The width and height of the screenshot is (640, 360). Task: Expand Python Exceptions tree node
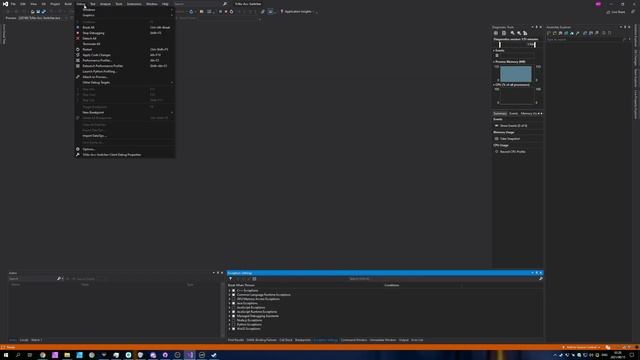229,324
